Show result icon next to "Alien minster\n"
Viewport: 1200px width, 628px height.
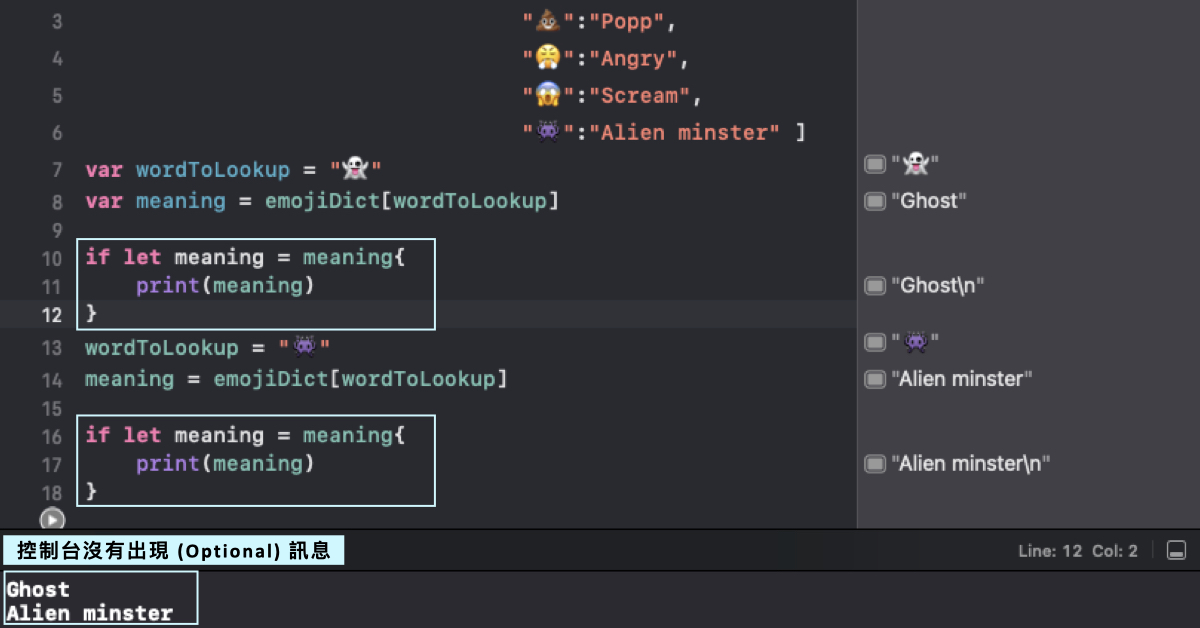pos(876,464)
